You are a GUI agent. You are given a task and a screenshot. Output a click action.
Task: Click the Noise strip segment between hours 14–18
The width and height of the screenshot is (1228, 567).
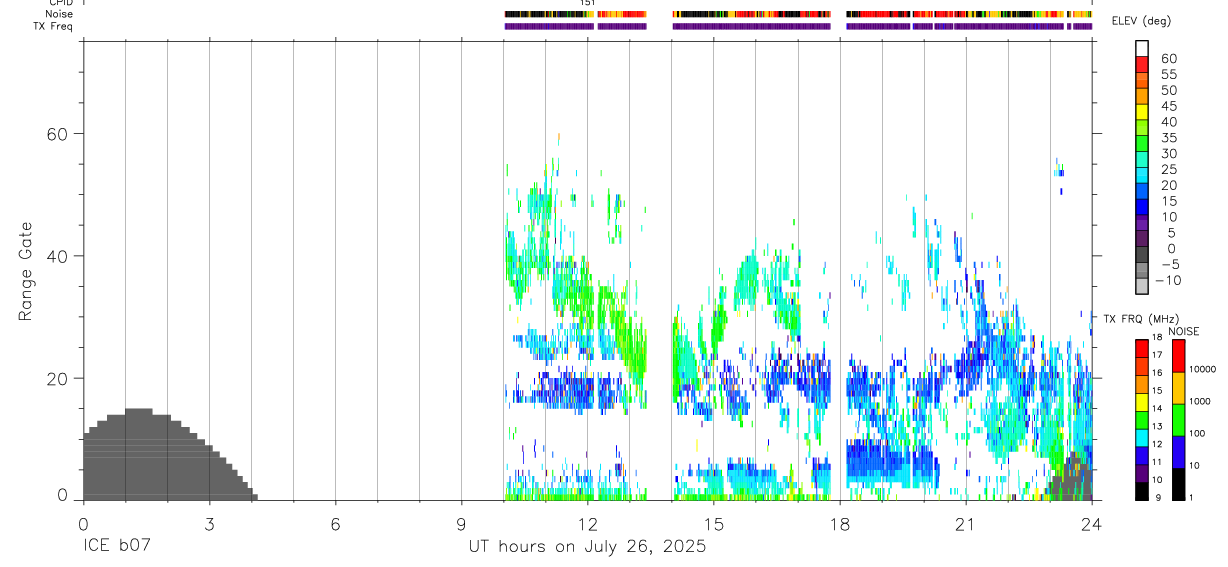click(752, 15)
